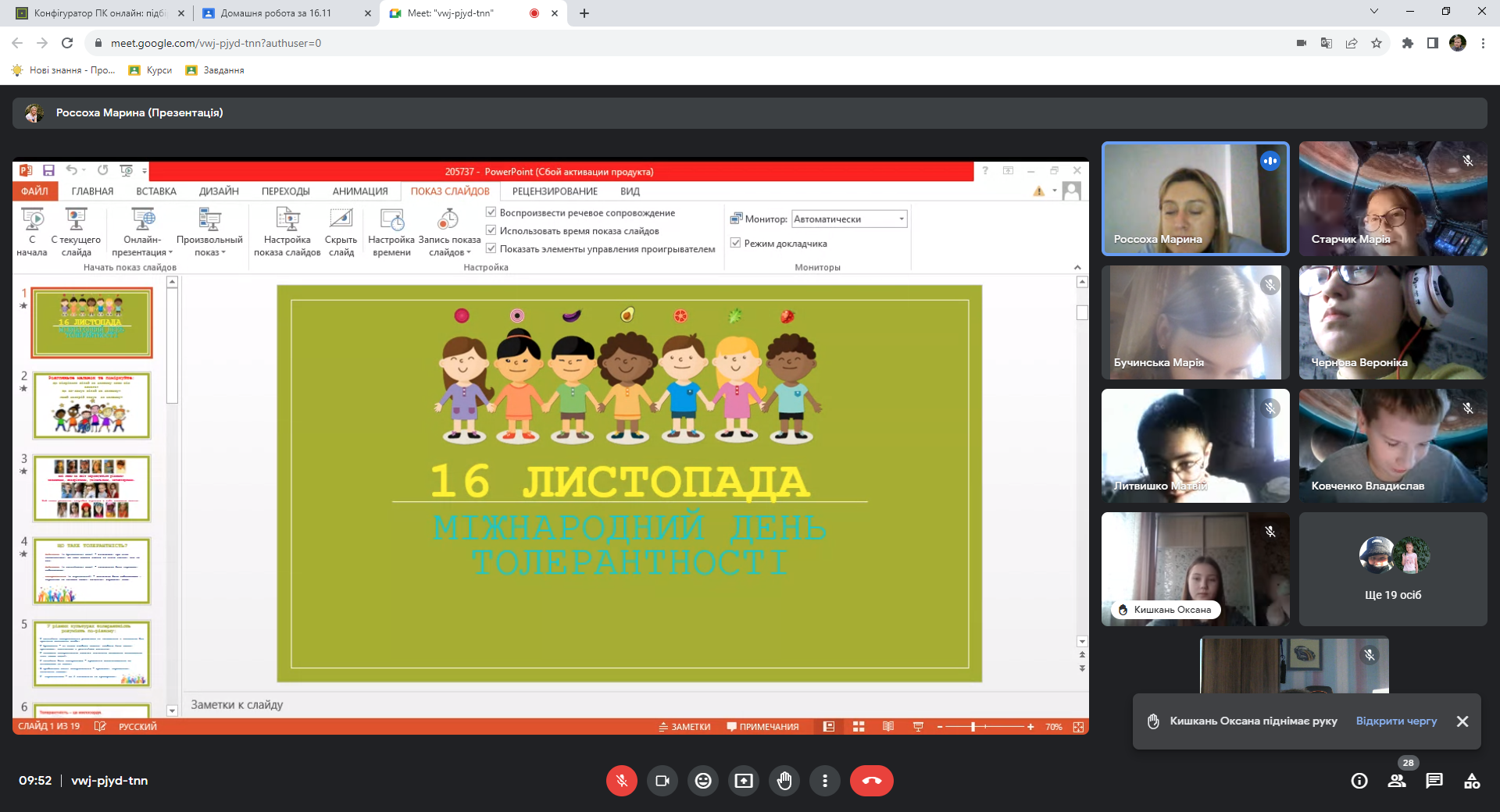Turn off the camera in Meet

coord(662,781)
